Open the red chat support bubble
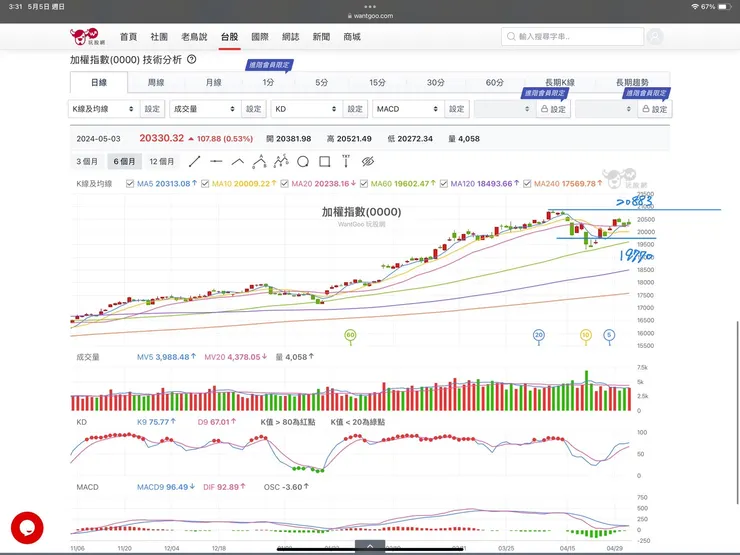The image size is (740, 555). click(x=27, y=528)
